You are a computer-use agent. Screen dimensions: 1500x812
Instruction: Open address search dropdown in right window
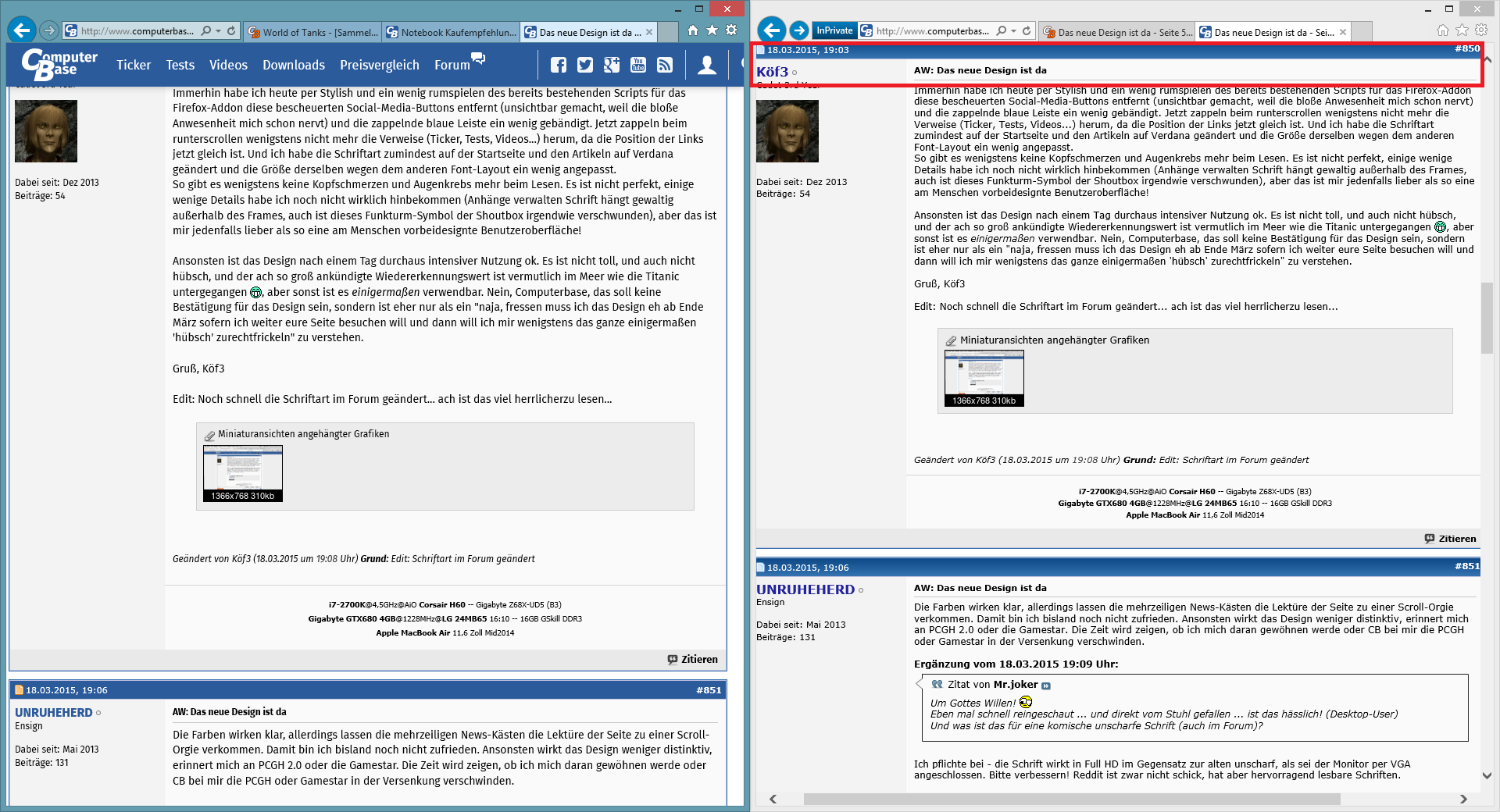click(x=1013, y=31)
